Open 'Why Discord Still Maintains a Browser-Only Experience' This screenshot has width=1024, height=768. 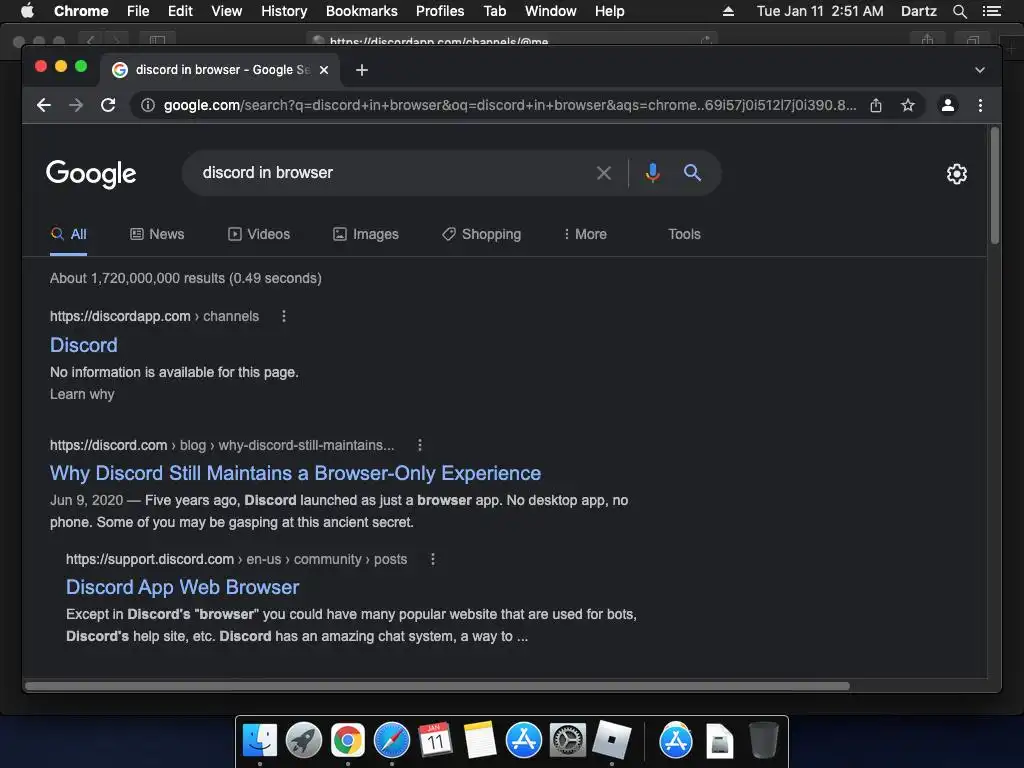[x=295, y=473]
